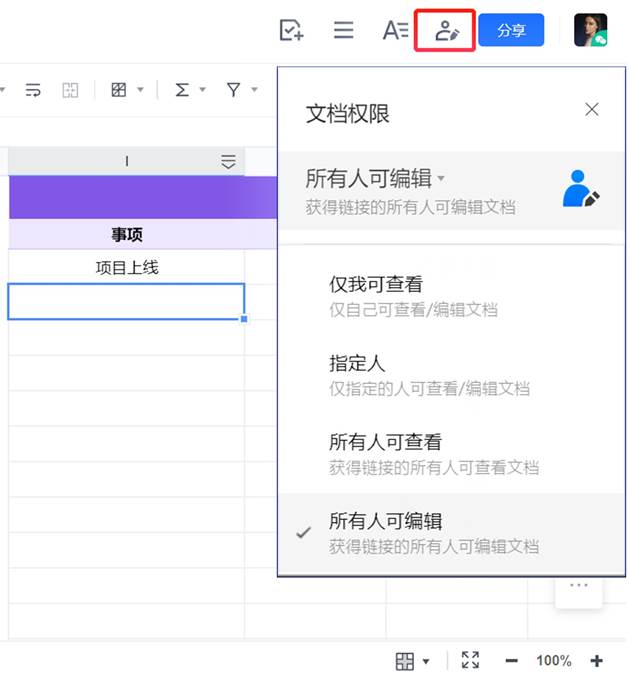Toggle the text wrap toolbar icon
This screenshot has height=675, width=629.
pos(33,90)
